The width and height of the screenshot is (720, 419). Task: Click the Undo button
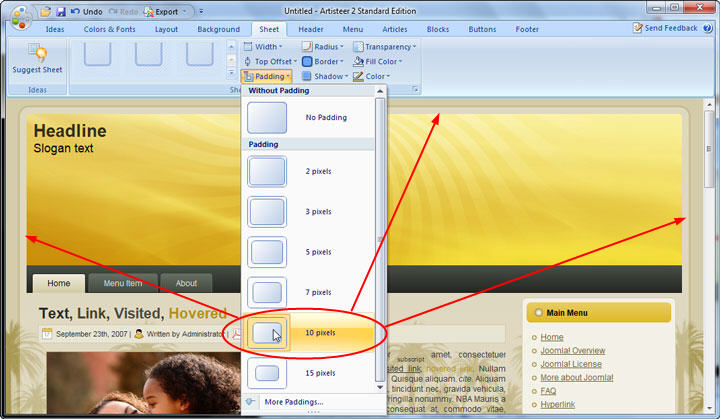click(x=86, y=11)
